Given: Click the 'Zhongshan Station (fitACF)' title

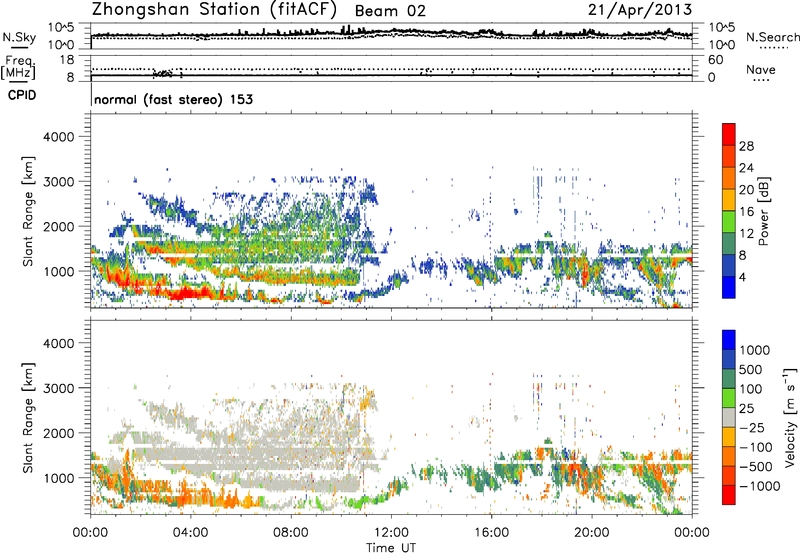Looking at the screenshot, I should 214,10.
